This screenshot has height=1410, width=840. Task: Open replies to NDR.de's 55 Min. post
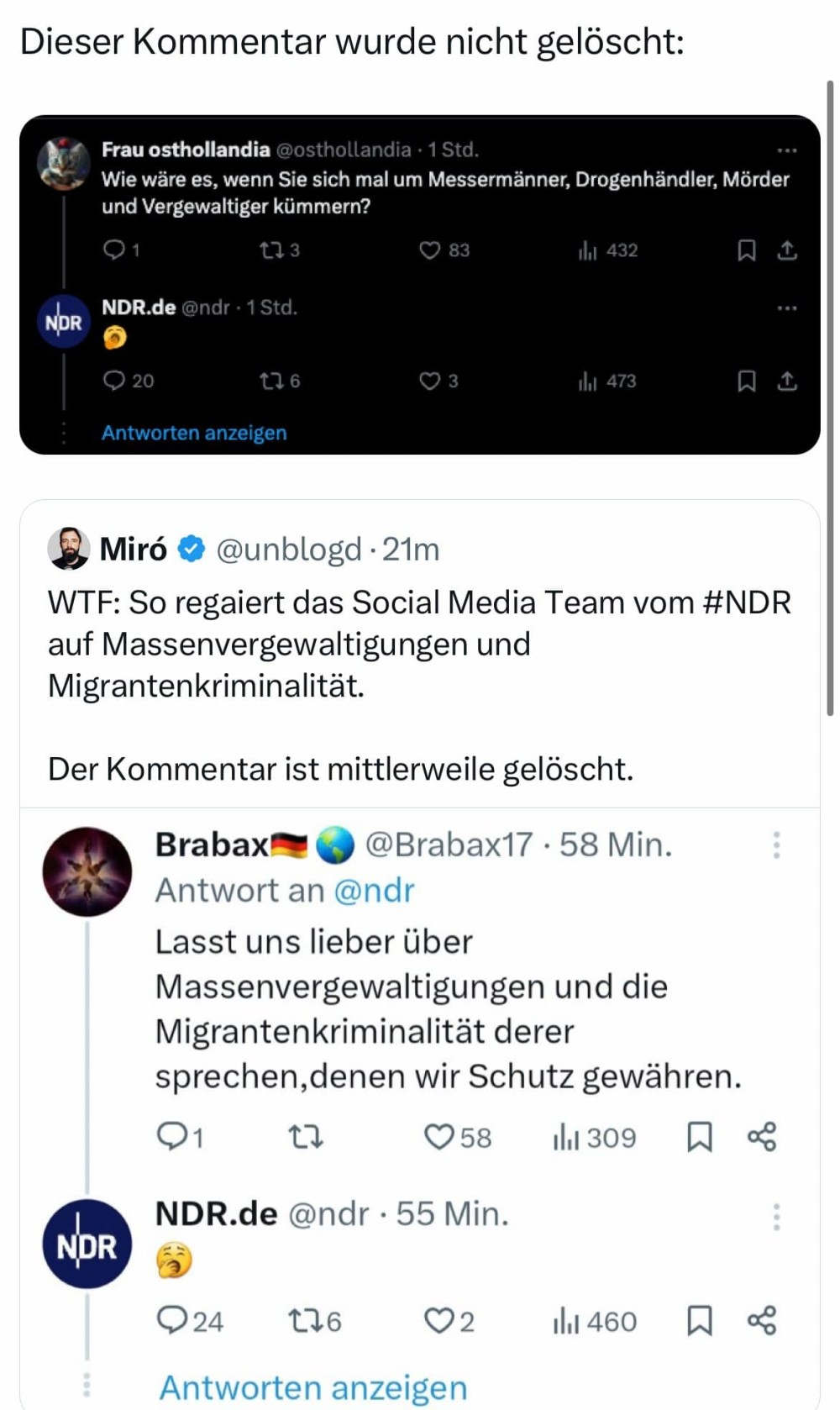pyautogui.click(x=172, y=1322)
